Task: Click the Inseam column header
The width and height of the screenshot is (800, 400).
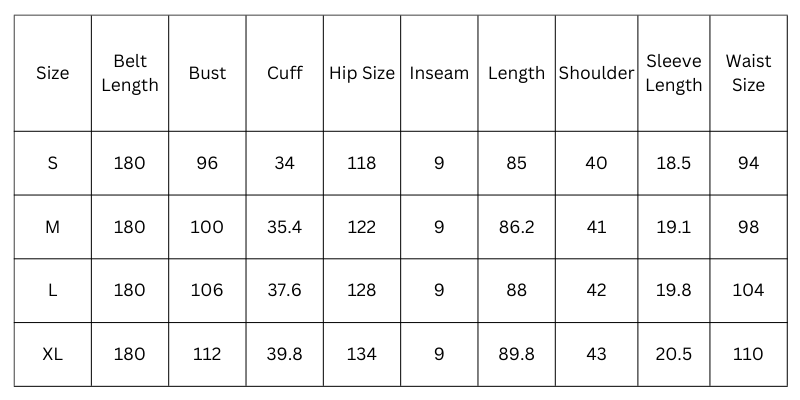Action: click(439, 73)
